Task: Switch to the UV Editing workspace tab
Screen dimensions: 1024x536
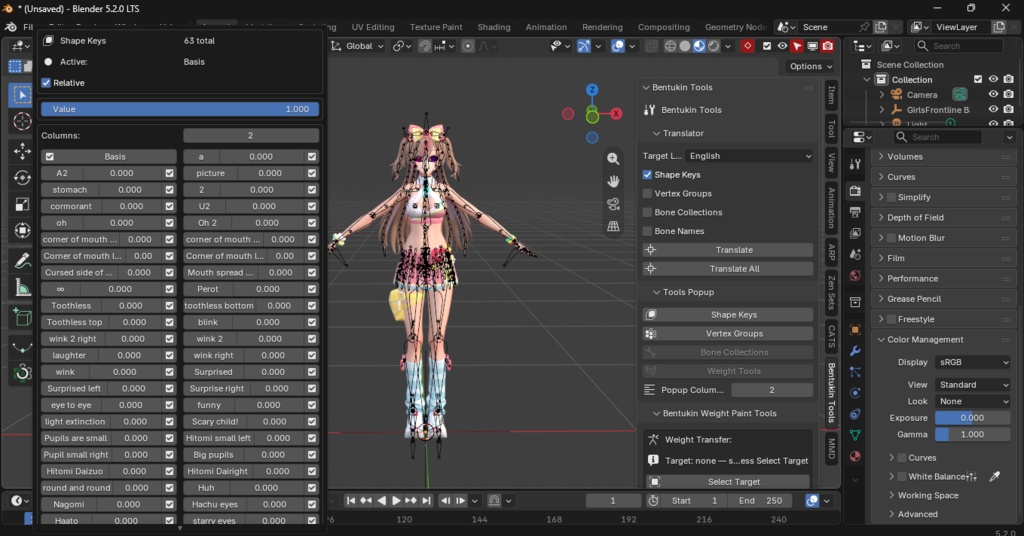Action: pos(372,27)
